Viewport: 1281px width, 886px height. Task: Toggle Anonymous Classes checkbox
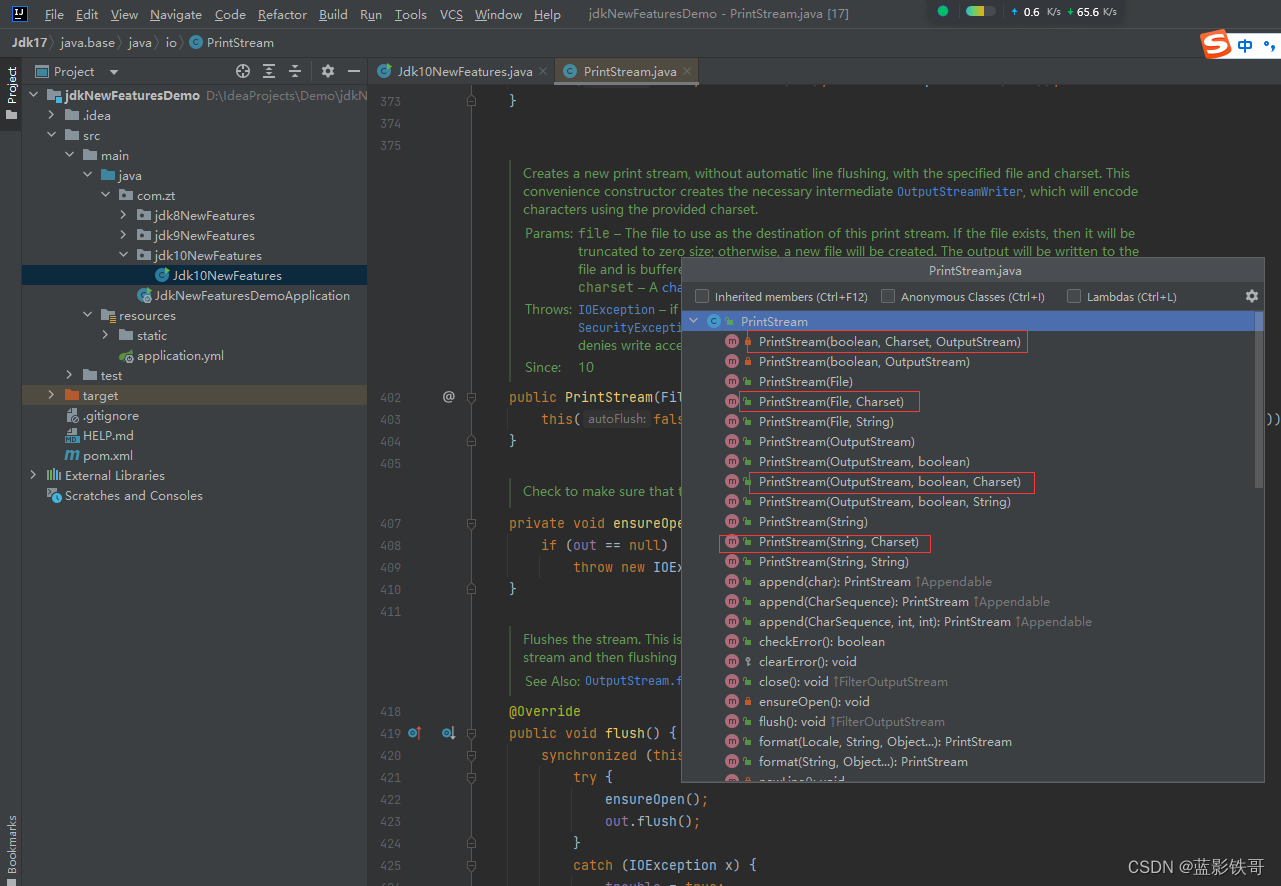coord(888,296)
